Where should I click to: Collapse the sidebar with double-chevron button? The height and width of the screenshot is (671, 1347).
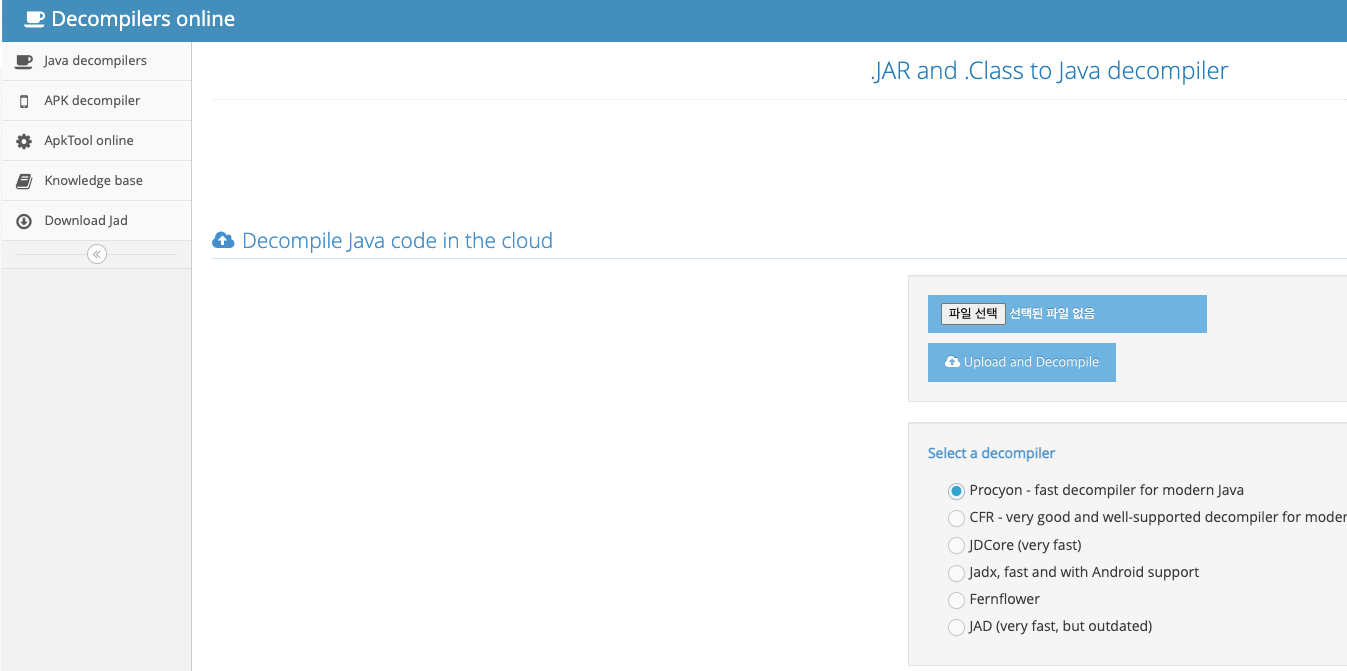[x=97, y=254]
